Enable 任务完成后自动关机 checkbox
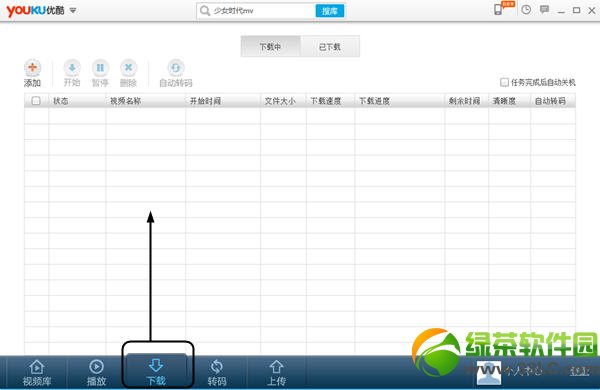Screen dimensions: 600x390 click(504, 82)
